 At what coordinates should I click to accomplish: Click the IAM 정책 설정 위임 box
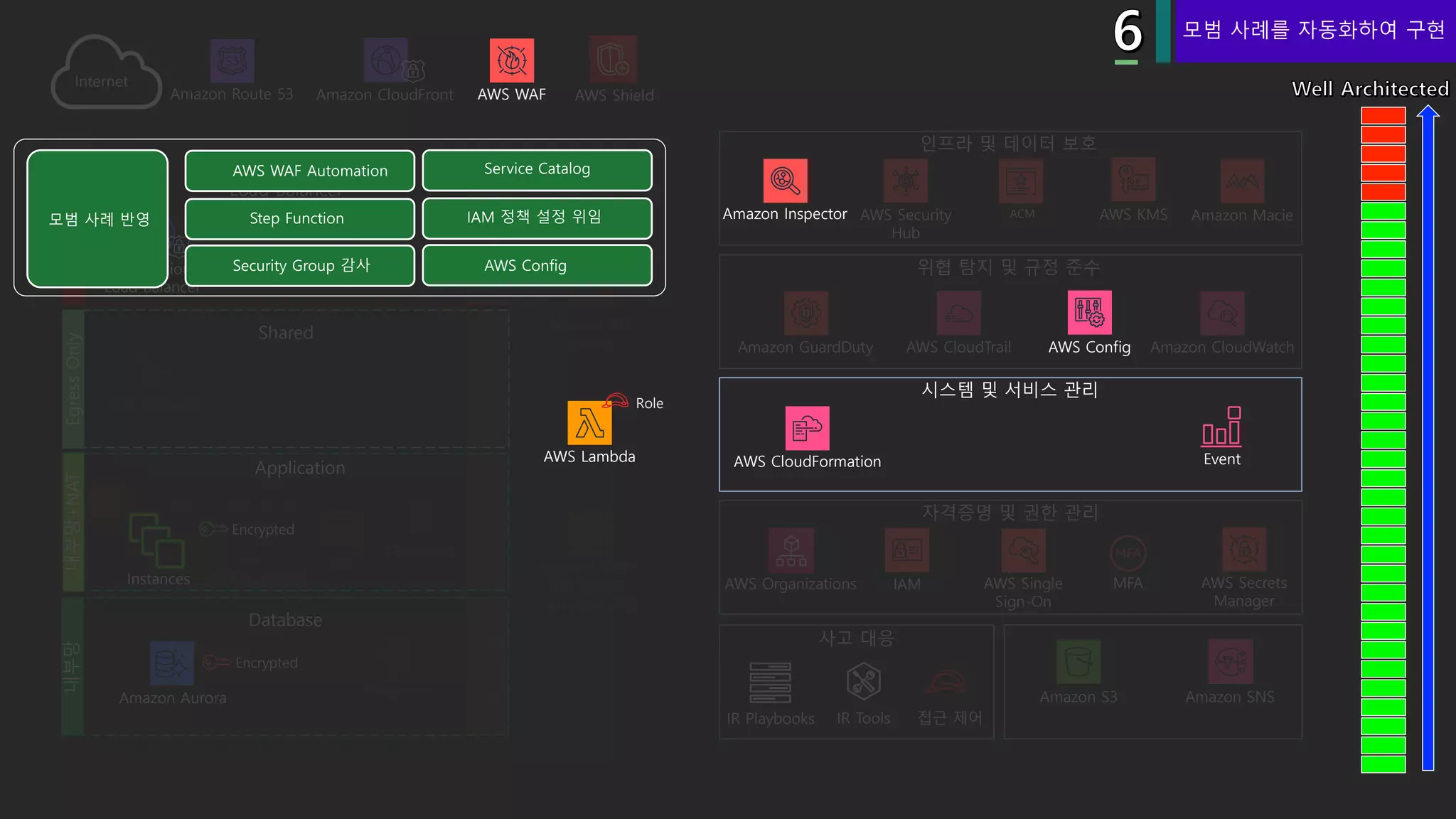537,218
